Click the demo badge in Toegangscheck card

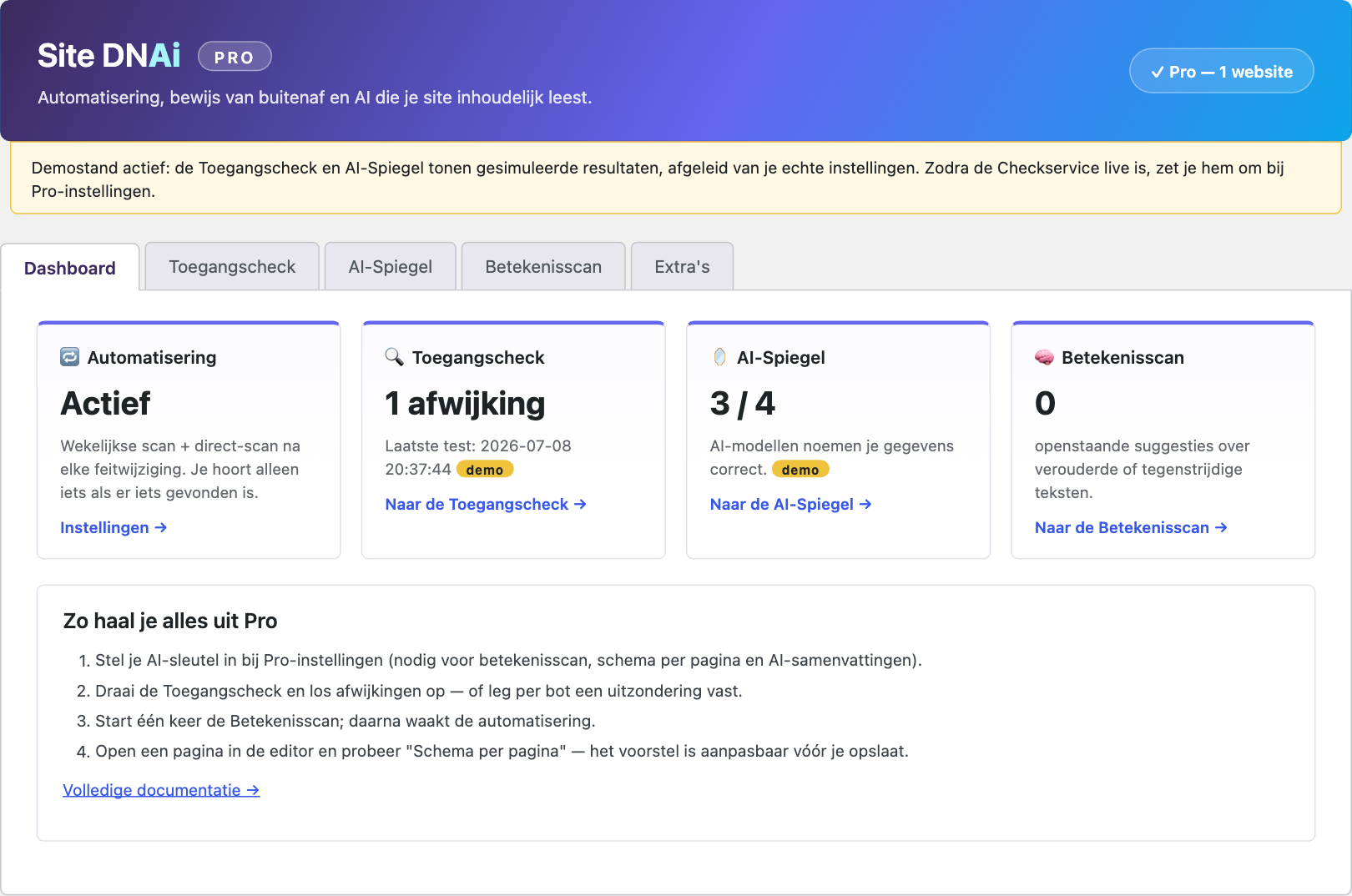(485, 470)
